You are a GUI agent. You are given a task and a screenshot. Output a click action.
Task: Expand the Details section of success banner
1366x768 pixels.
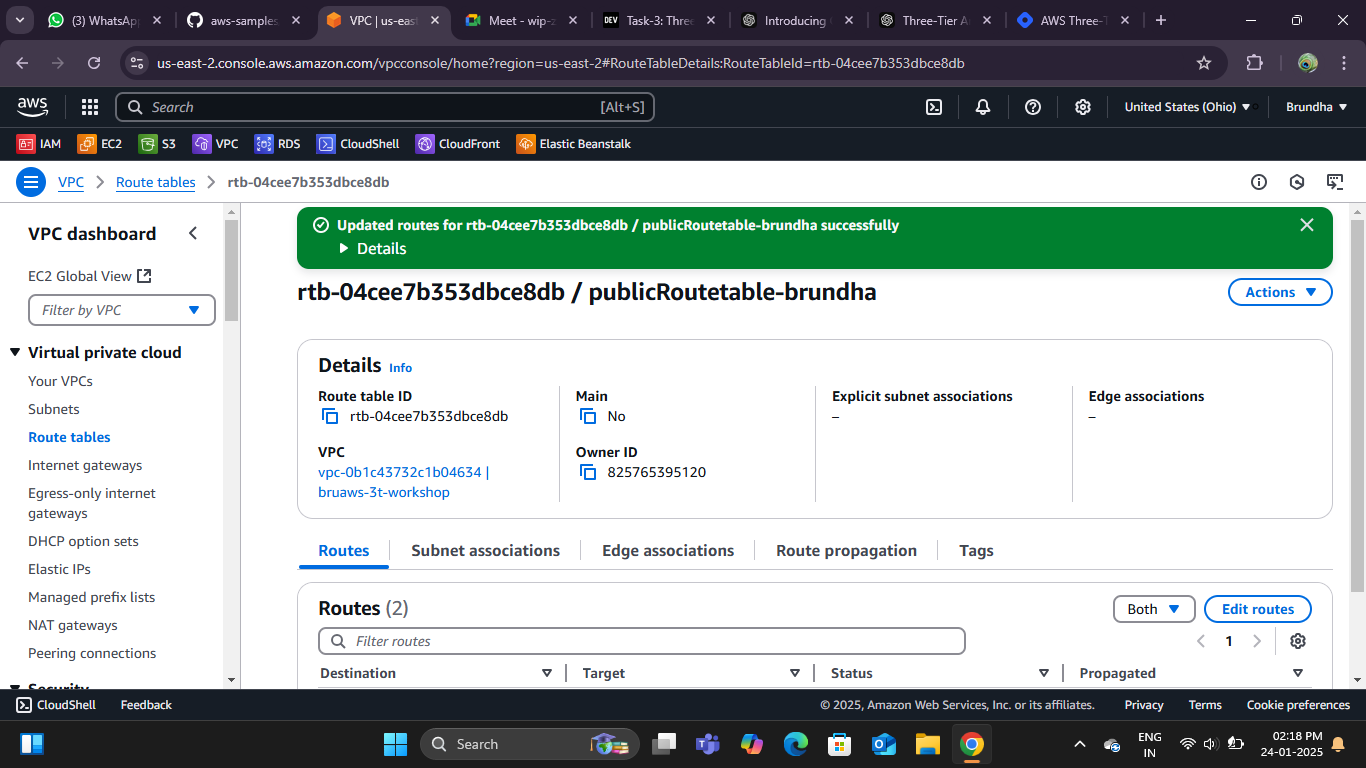[373, 249]
